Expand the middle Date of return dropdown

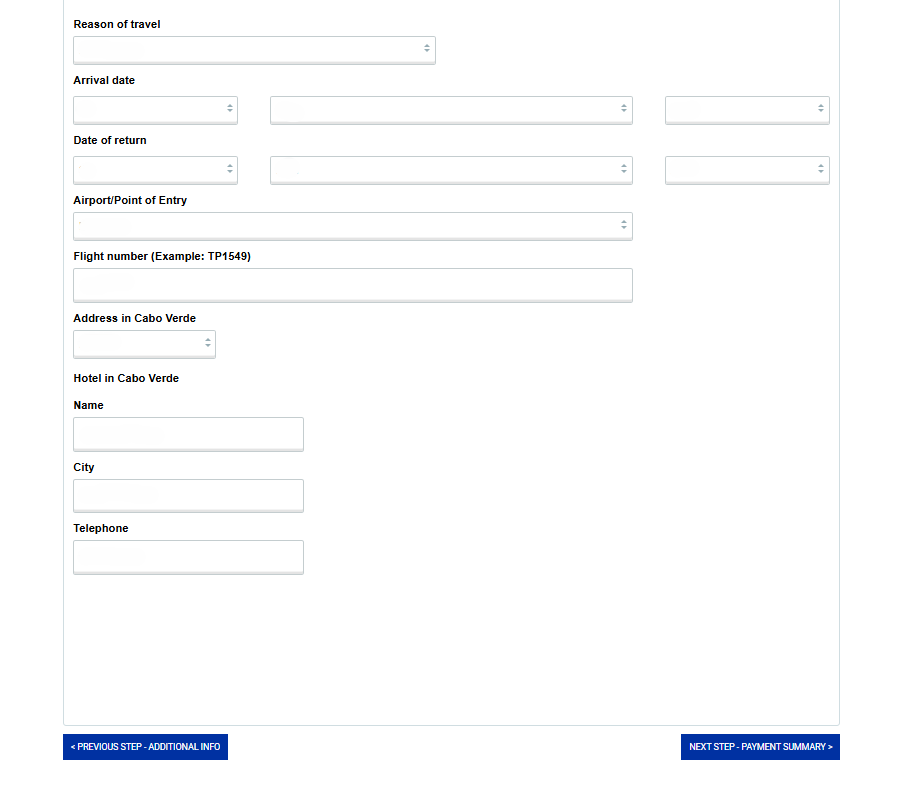pyautogui.click(x=451, y=170)
